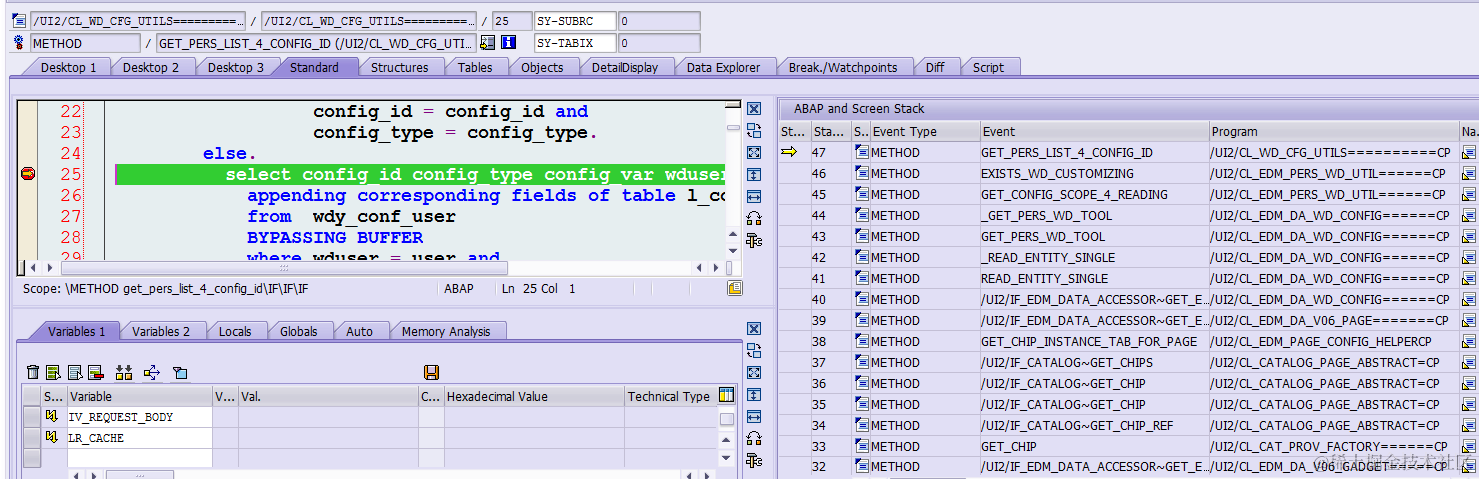The height and width of the screenshot is (479, 1479).
Task: Click the editor status bar clipboard icon
Action: (x=735, y=288)
